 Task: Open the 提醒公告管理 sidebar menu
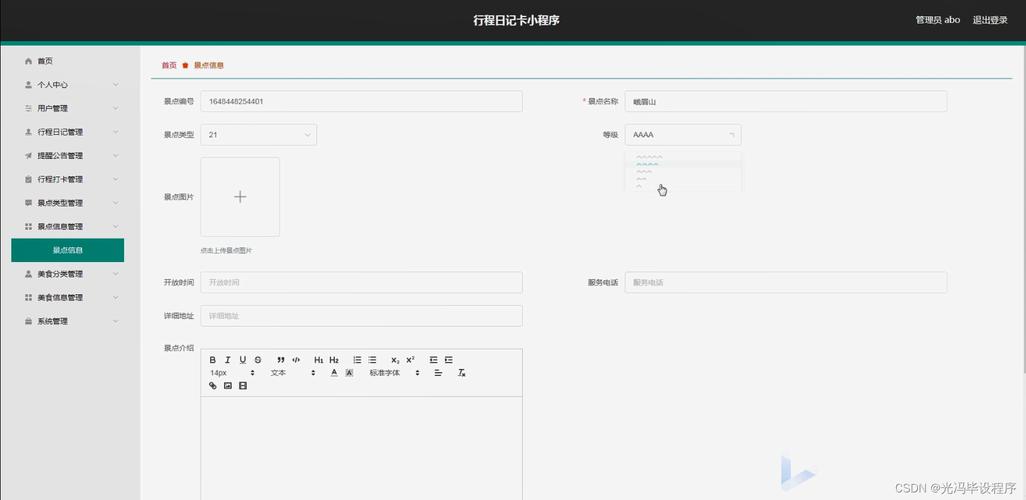68,156
